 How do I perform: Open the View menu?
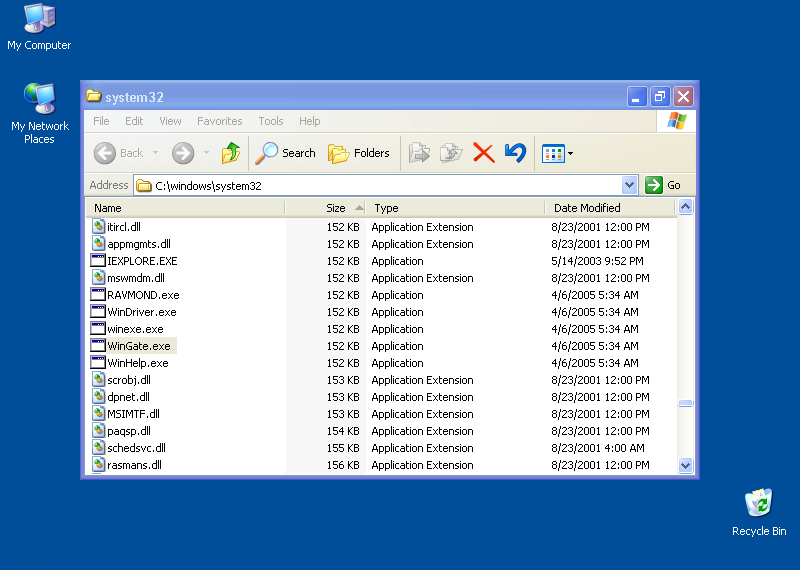[170, 121]
